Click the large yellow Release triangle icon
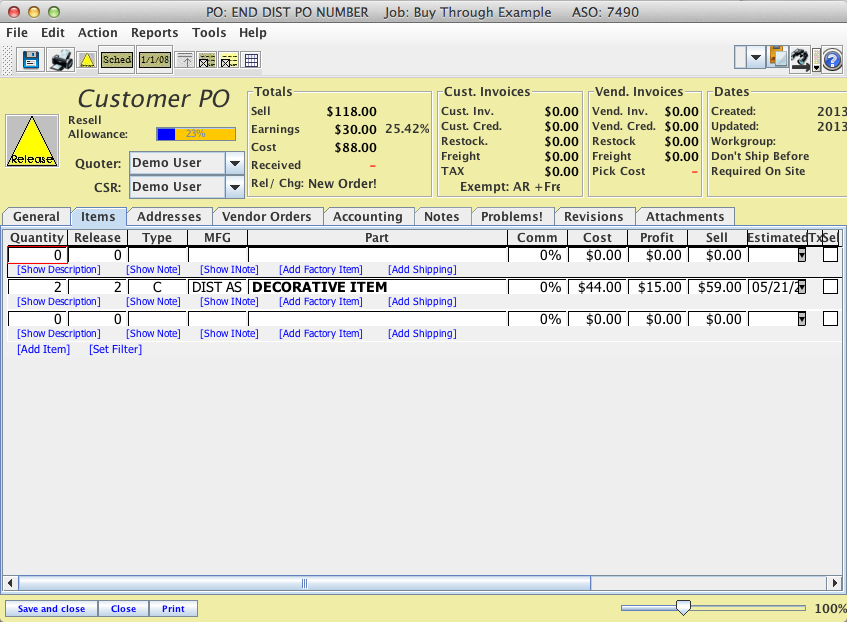Viewport: 847px width, 622px height. (32, 141)
